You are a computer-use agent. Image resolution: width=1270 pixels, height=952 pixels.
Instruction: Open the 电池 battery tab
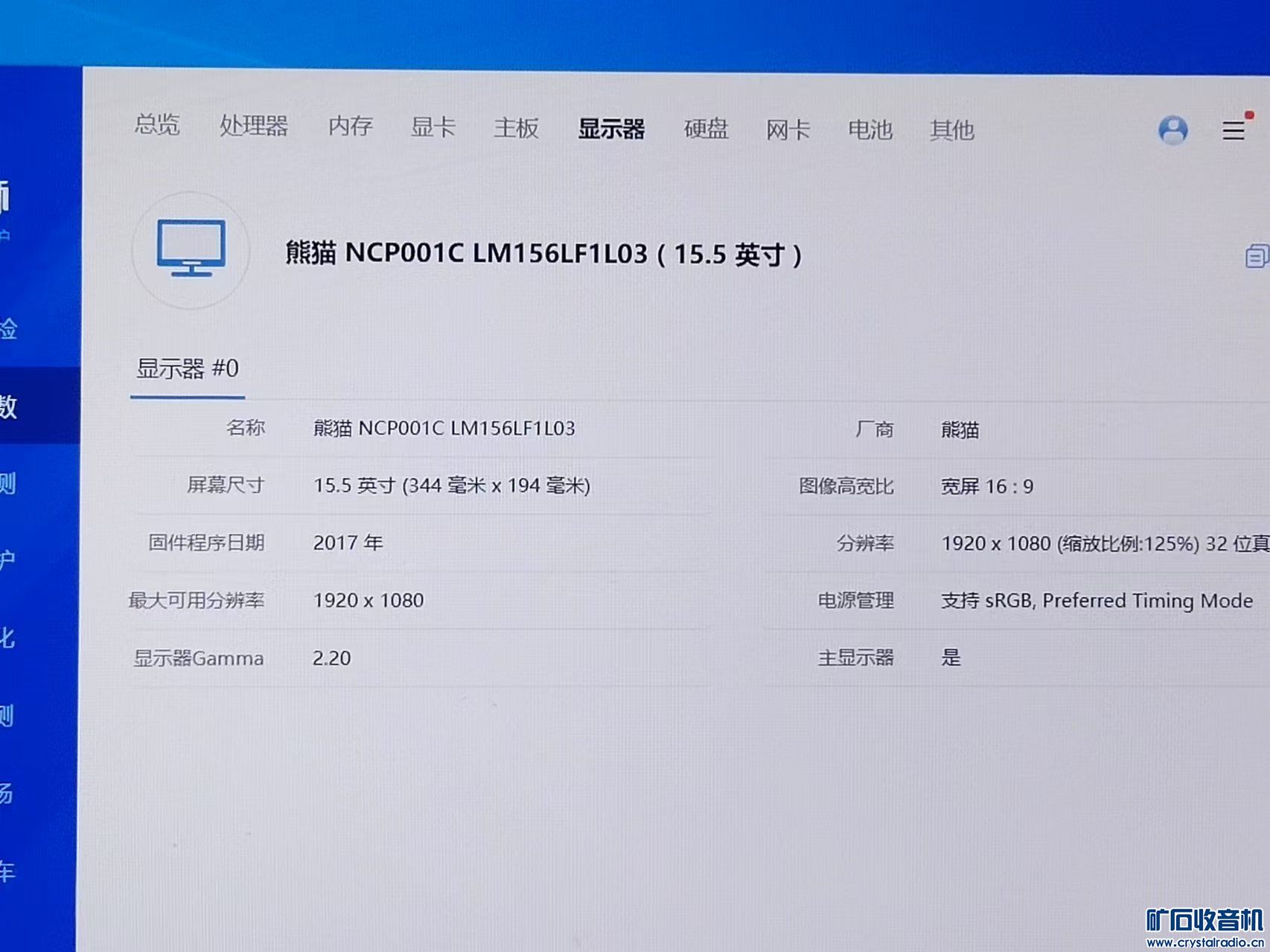[869, 130]
